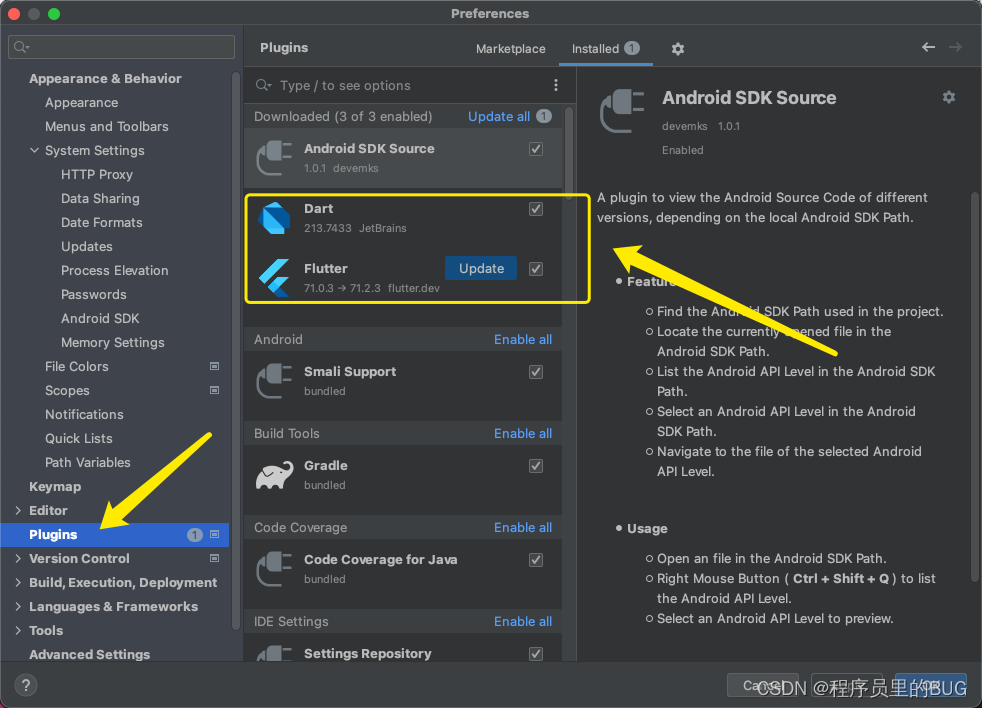Click the File Colors project-level icon
This screenshot has width=982, height=708.
[x=214, y=366]
